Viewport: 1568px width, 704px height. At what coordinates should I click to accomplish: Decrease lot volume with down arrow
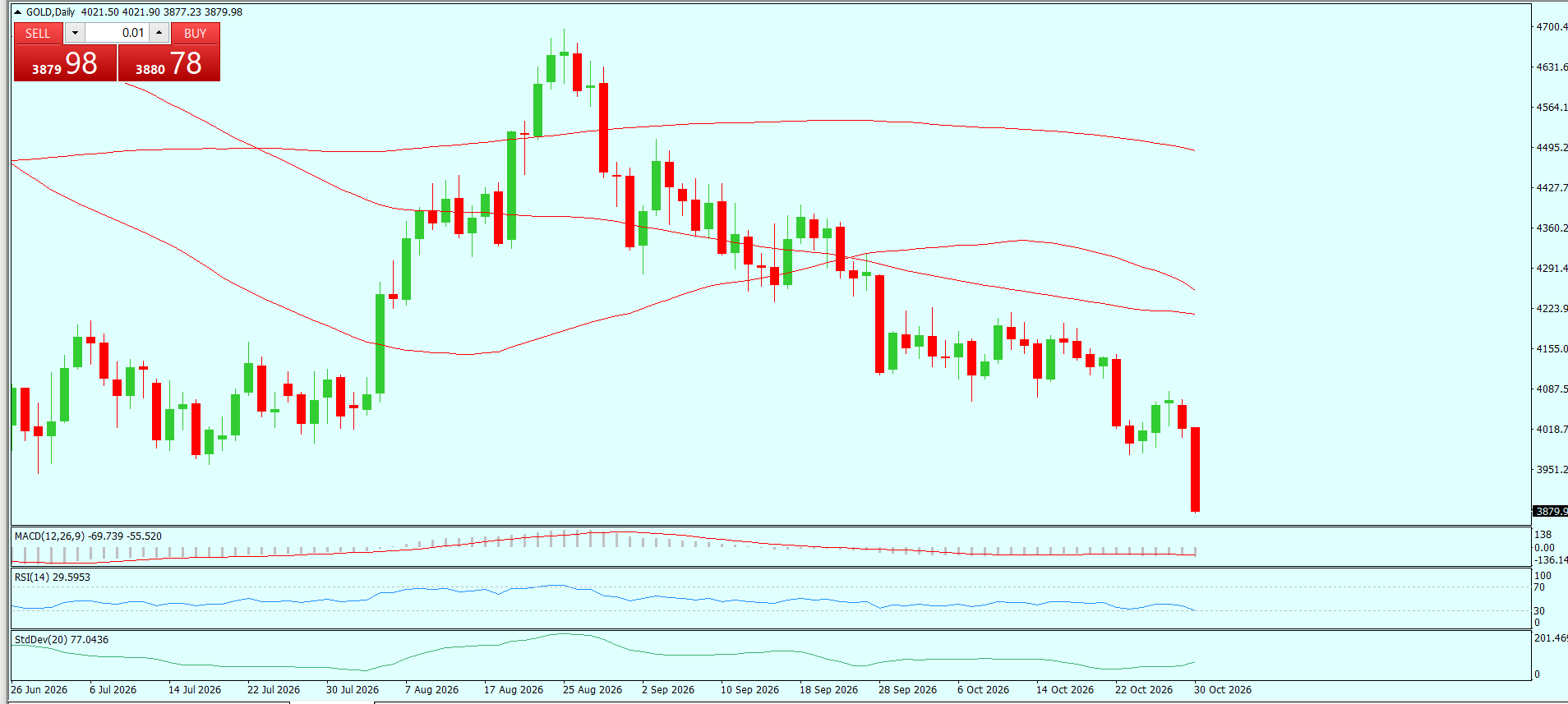click(x=75, y=33)
